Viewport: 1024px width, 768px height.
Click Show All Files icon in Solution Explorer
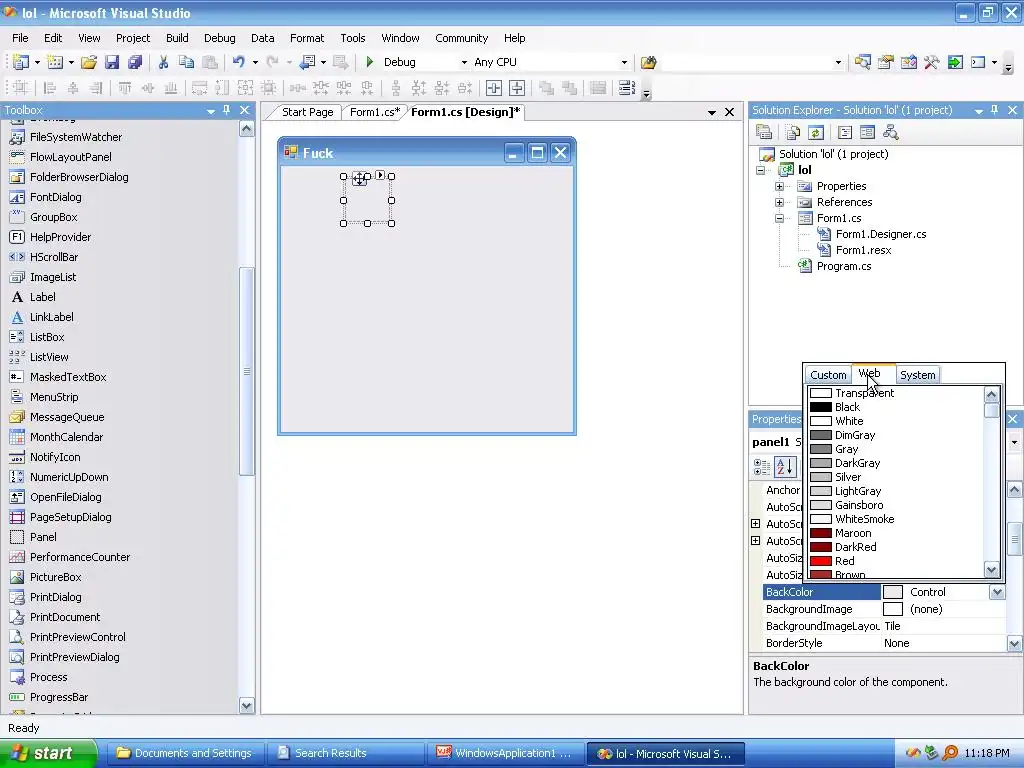[x=793, y=133]
